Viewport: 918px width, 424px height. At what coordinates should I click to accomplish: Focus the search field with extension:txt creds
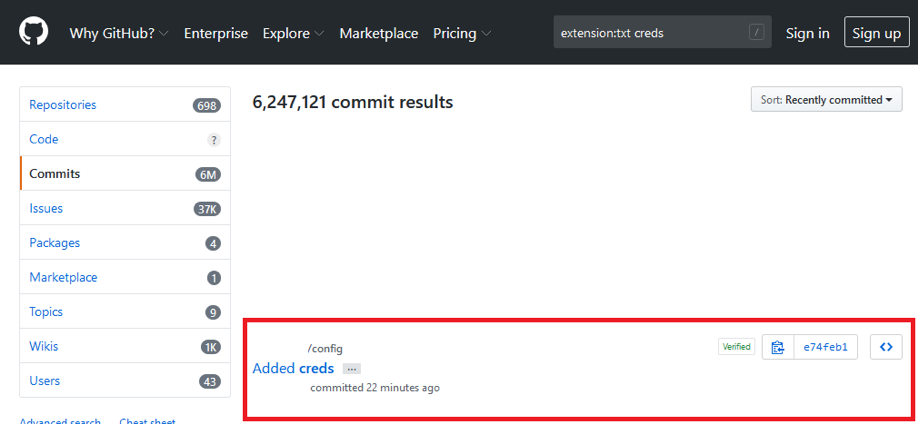point(662,33)
